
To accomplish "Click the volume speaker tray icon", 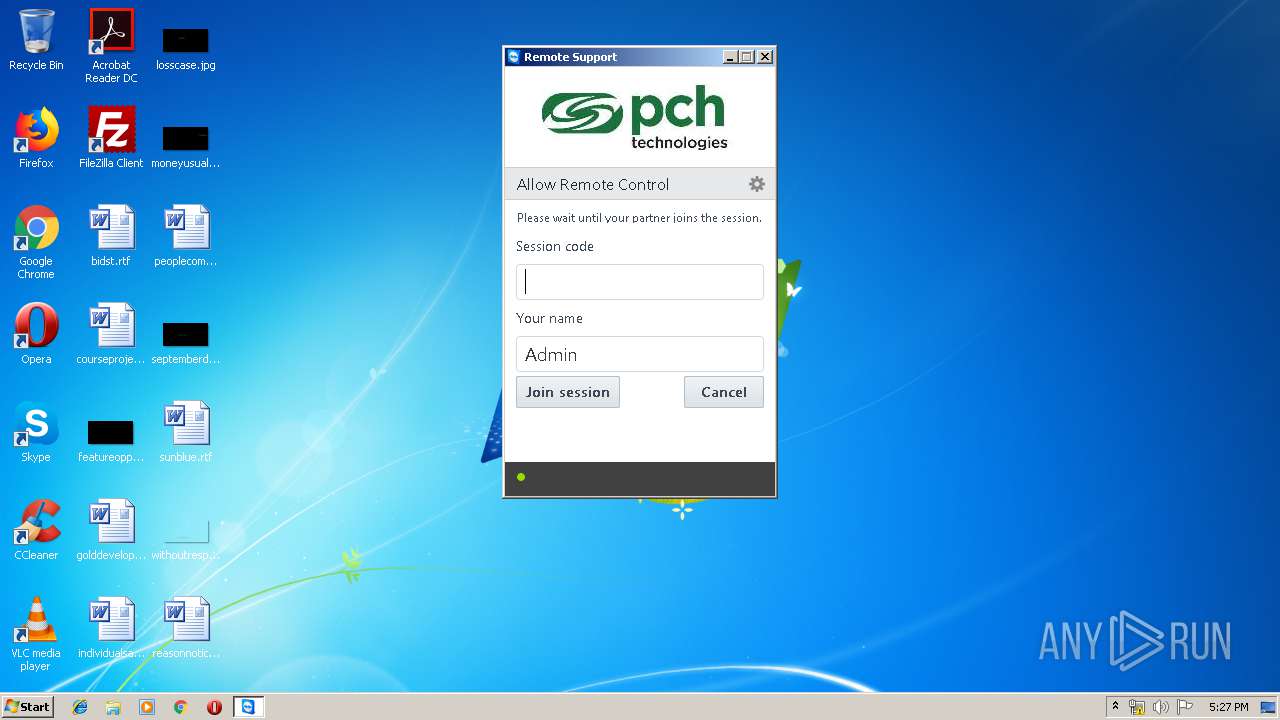I will point(1160,707).
